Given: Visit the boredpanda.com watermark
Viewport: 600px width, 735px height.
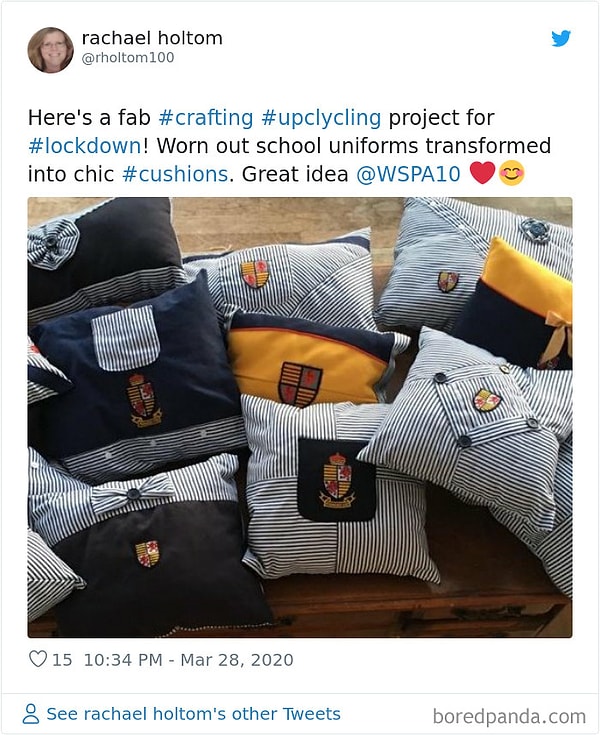Looking at the screenshot, I should click(509, 716).
